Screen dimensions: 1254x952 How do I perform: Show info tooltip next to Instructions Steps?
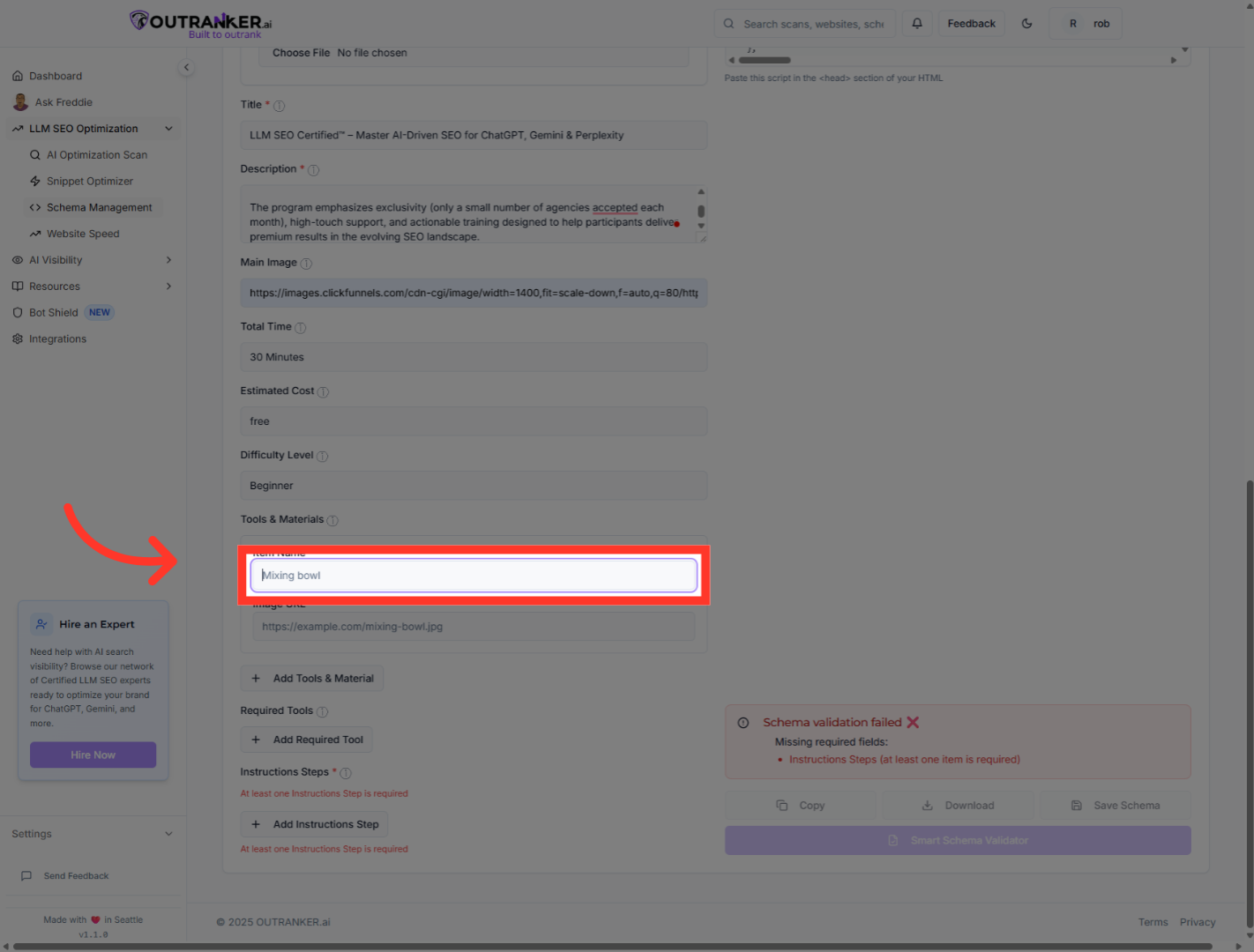(346, 773)
